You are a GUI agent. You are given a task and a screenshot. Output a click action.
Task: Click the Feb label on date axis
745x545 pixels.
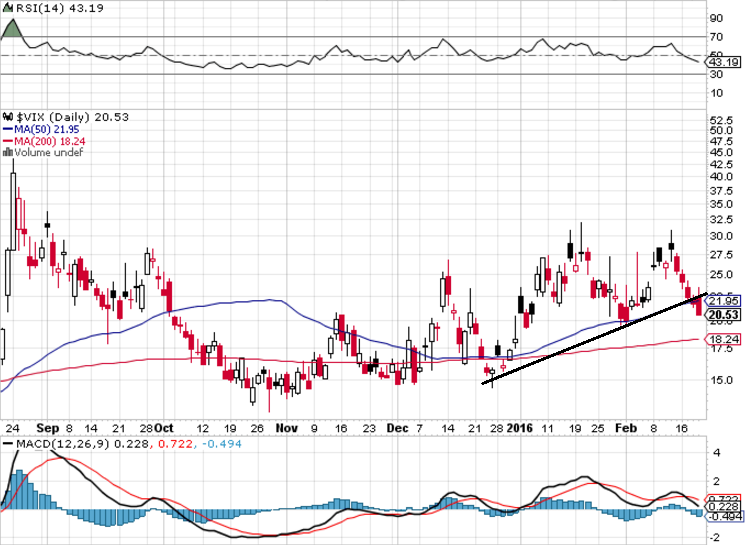[x=626, y=428]
